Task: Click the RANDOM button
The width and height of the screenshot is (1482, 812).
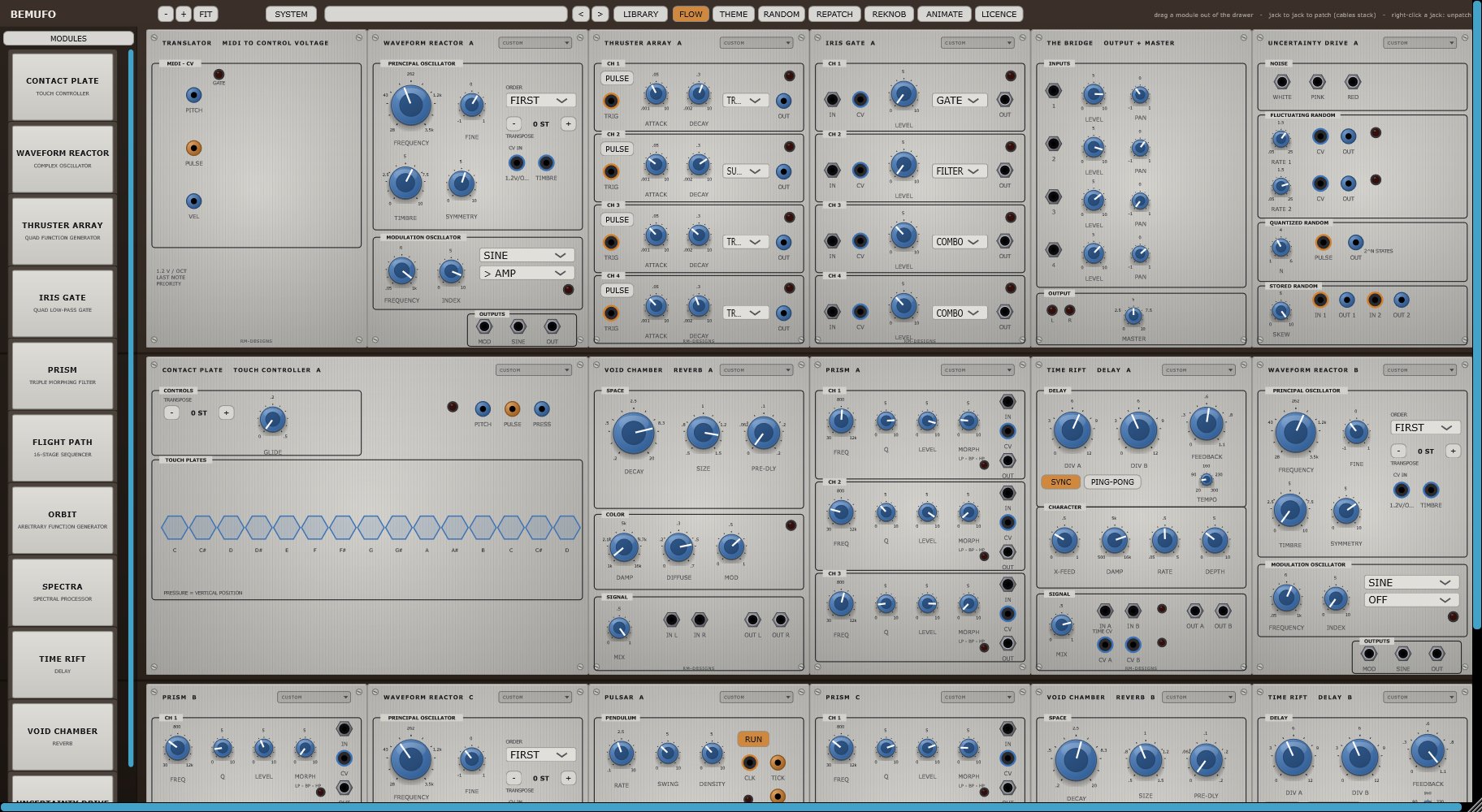Action: (781, 14)
